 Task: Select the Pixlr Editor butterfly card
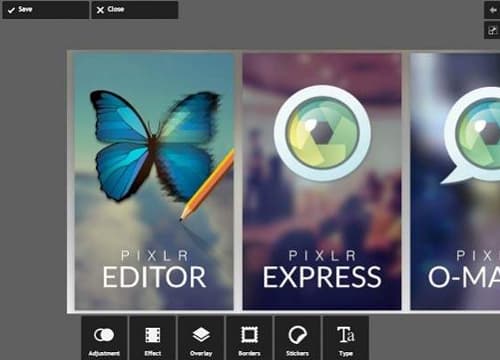(154, 182)
